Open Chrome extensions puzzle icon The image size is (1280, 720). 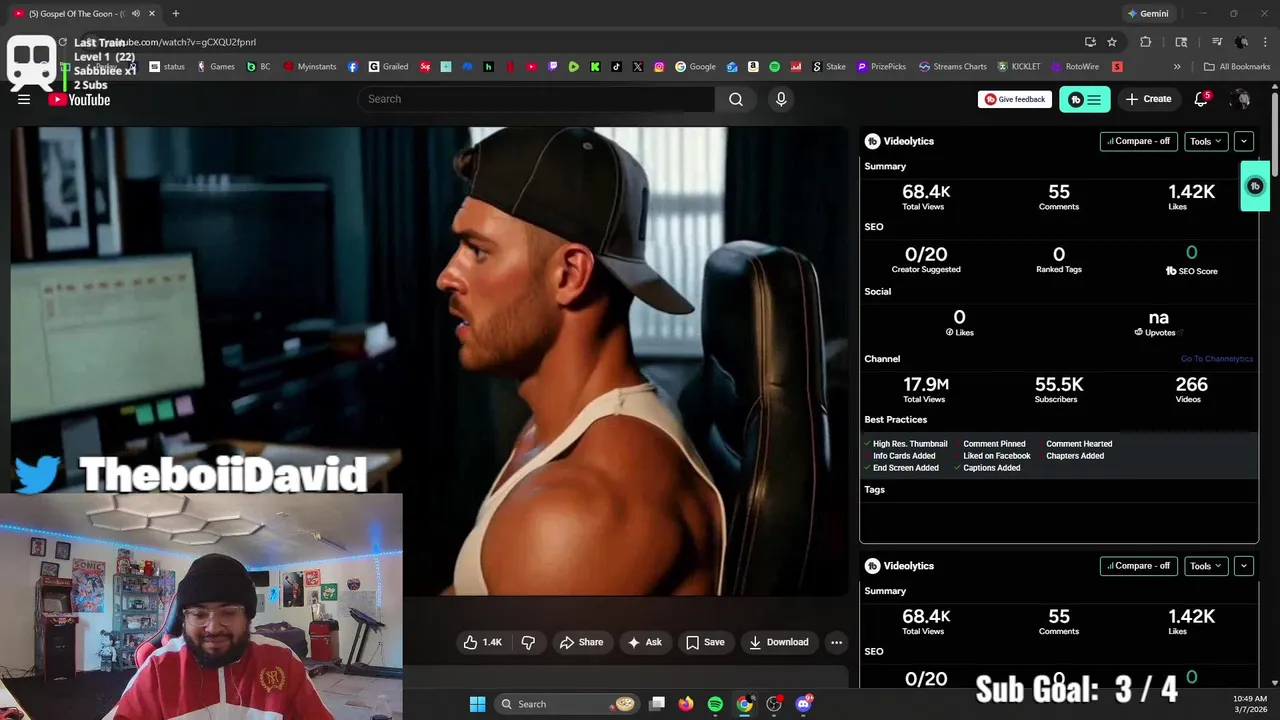pyautogui.click(x=1145, y=42)
